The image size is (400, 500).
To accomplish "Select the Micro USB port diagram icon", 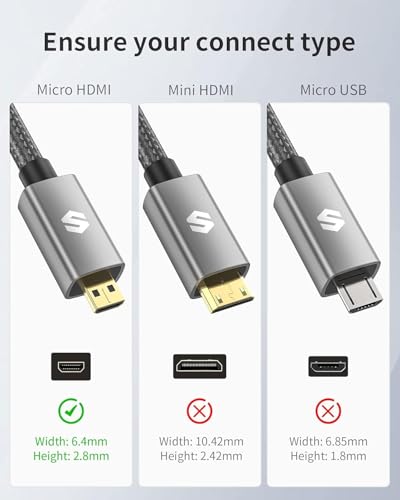I will tap(328, 366).
